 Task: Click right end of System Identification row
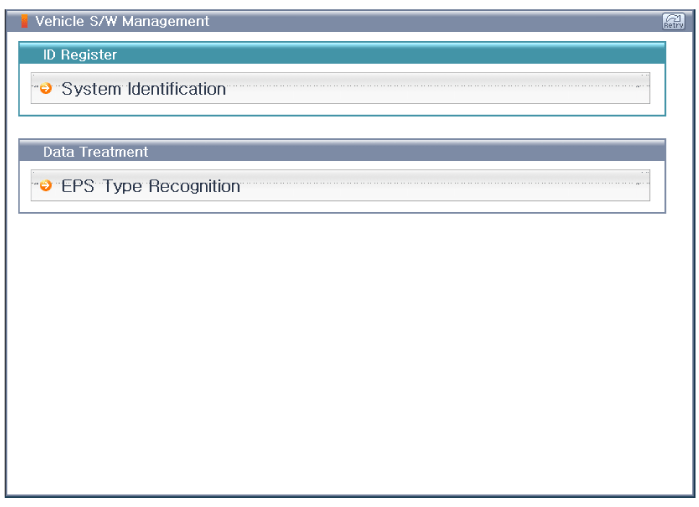click(x=635, y=89)
